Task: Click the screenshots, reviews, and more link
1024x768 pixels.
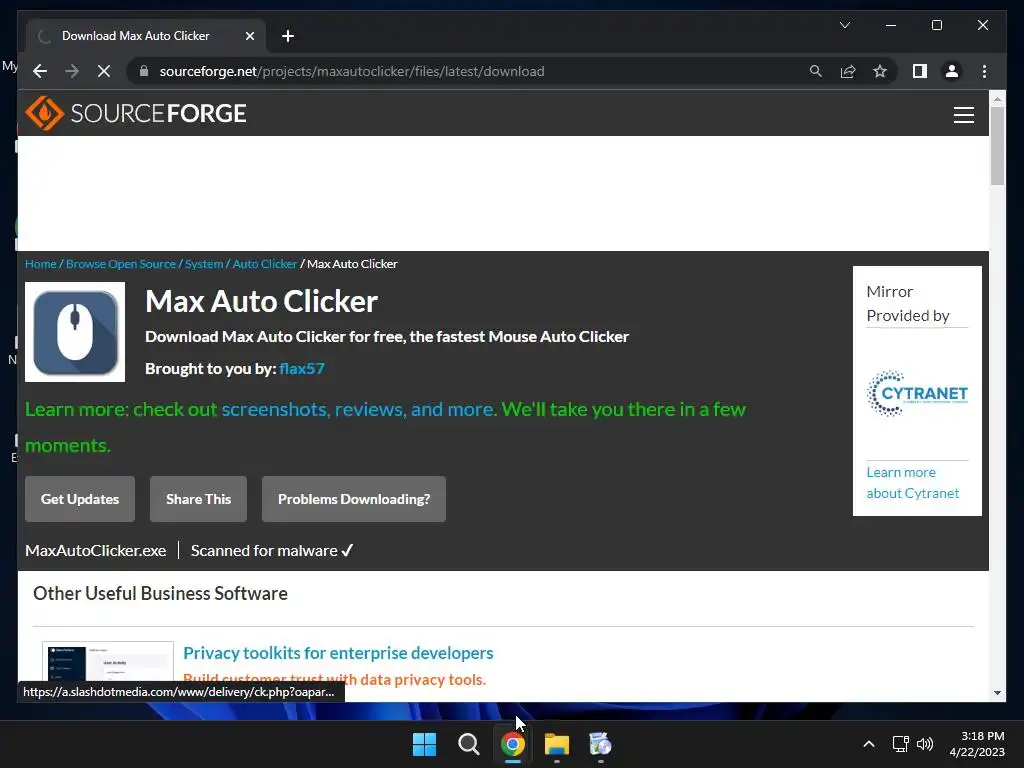Action: (x=358, y=409)
